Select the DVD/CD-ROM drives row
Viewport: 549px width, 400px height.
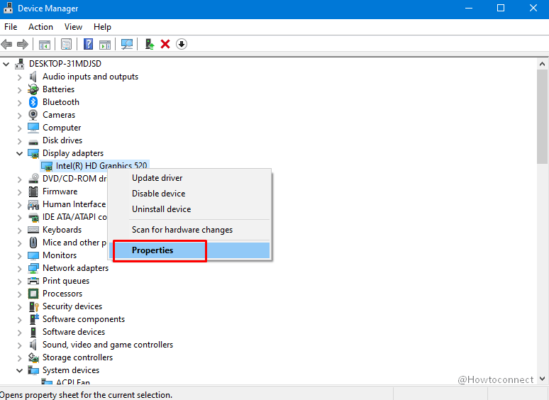point(75,179)
